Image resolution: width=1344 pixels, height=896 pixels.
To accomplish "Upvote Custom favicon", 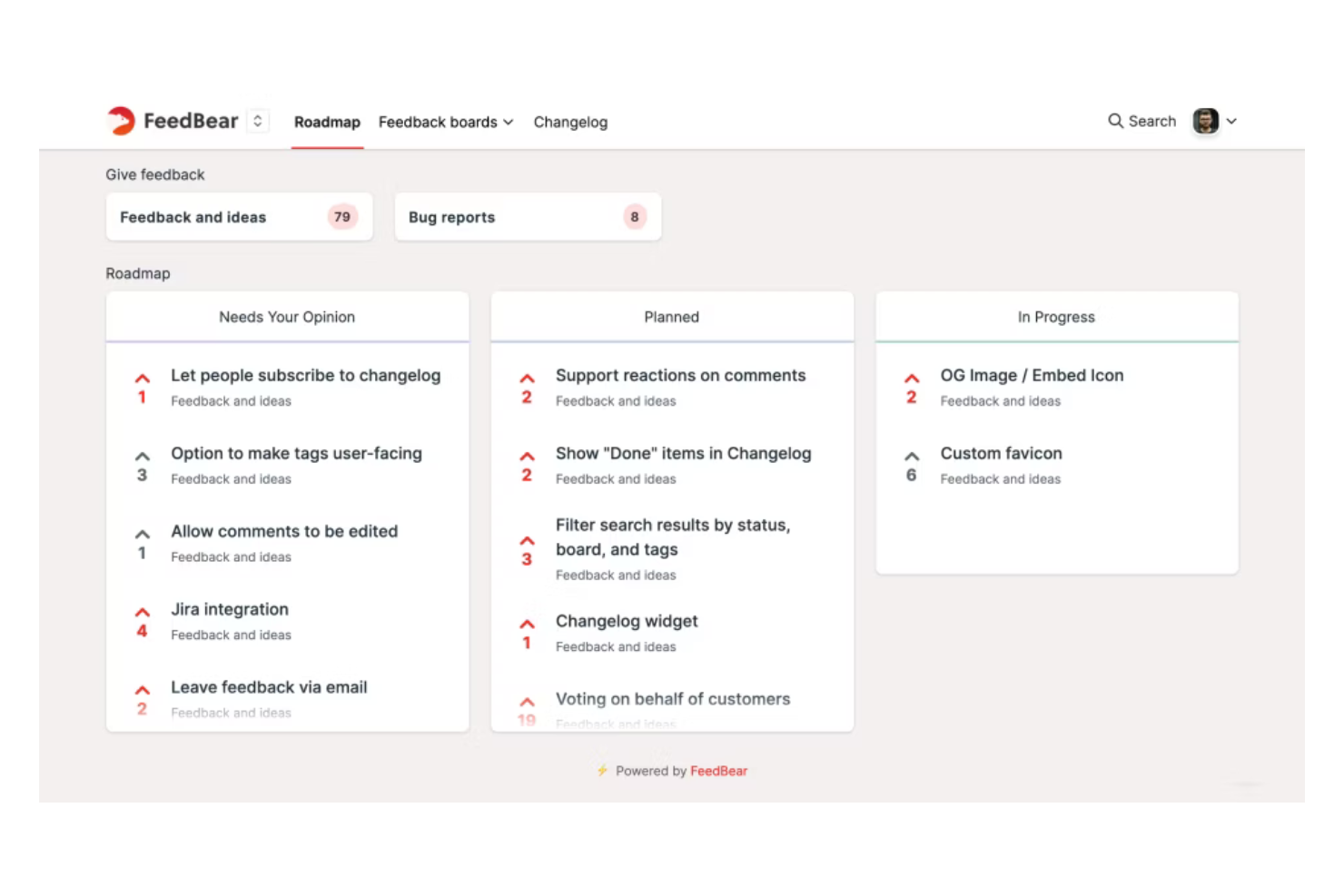I will point(912,457).
